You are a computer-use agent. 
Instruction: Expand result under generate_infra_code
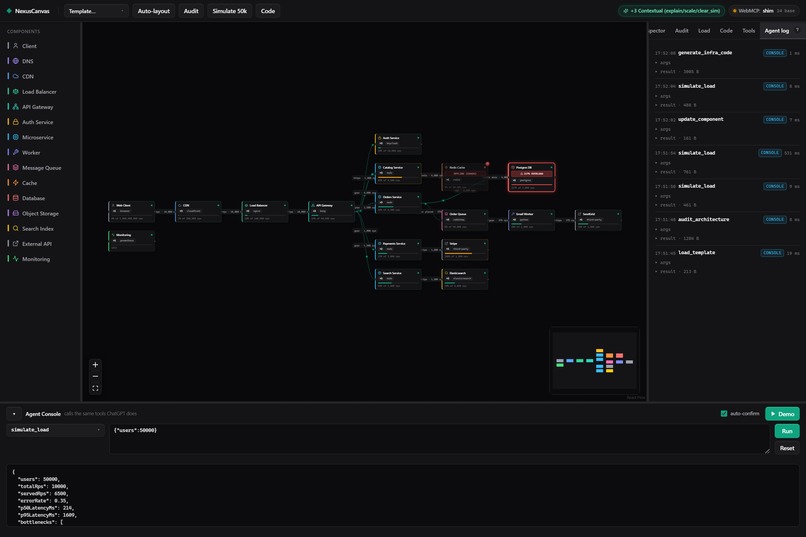[x=677, y=71]
